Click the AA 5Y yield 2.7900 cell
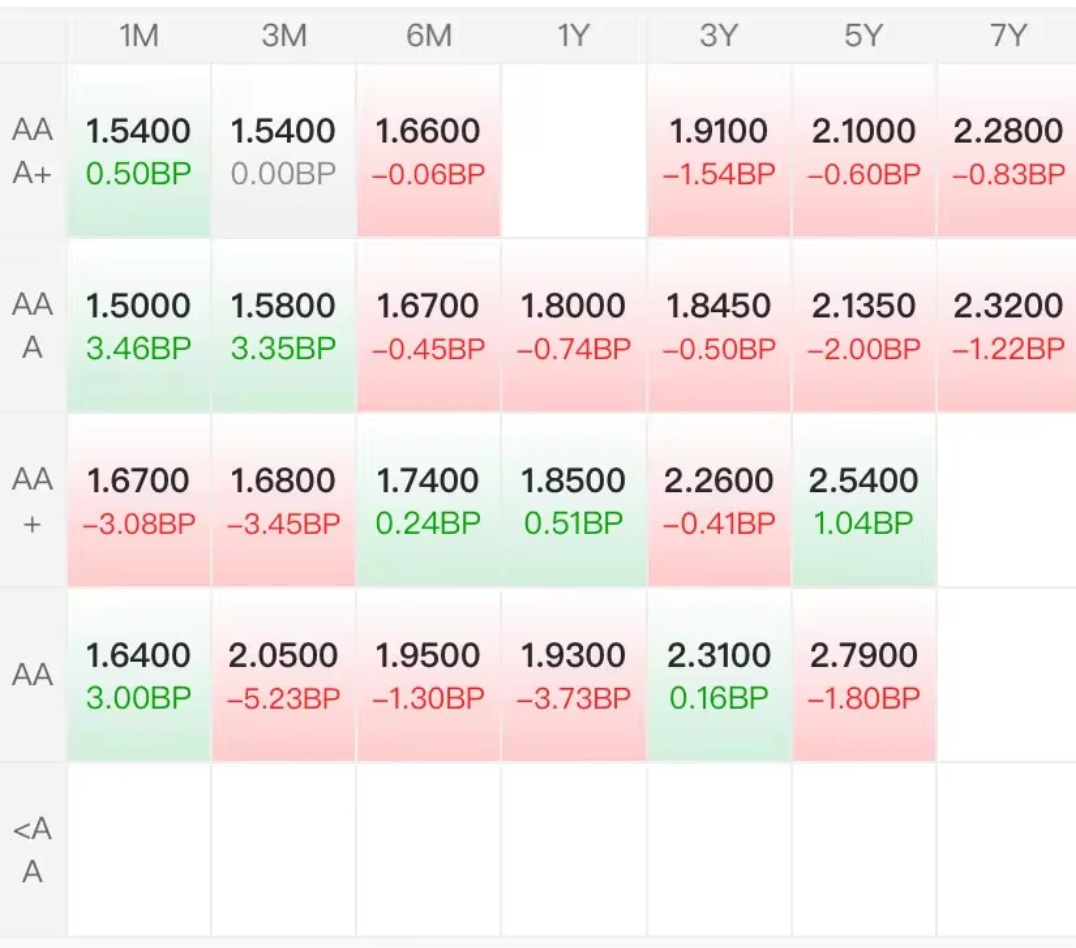The image size is (1076, 948). 863,676
